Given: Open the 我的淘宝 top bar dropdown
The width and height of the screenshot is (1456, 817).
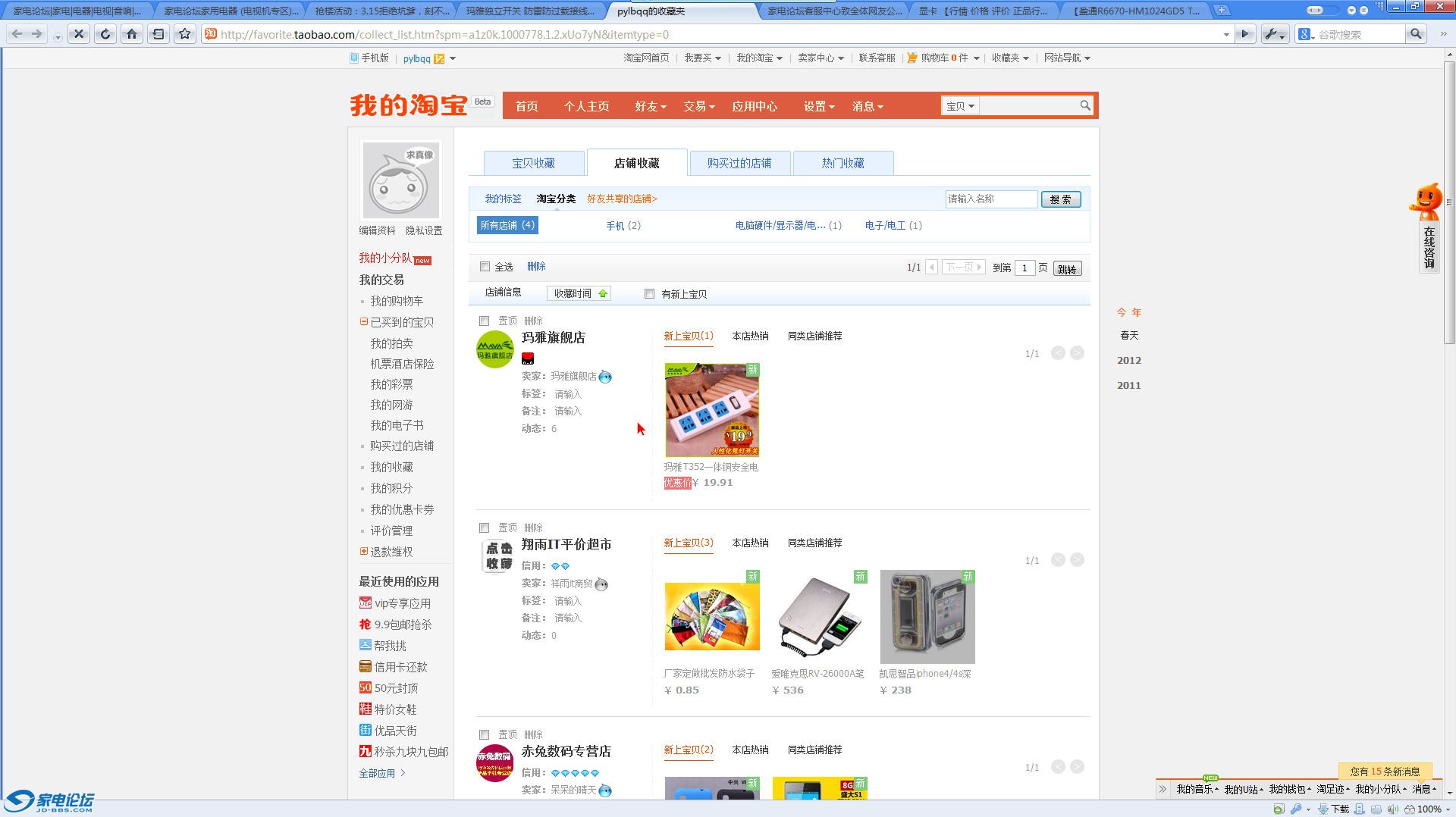Looking at the screenshot, I should [760, 58].
